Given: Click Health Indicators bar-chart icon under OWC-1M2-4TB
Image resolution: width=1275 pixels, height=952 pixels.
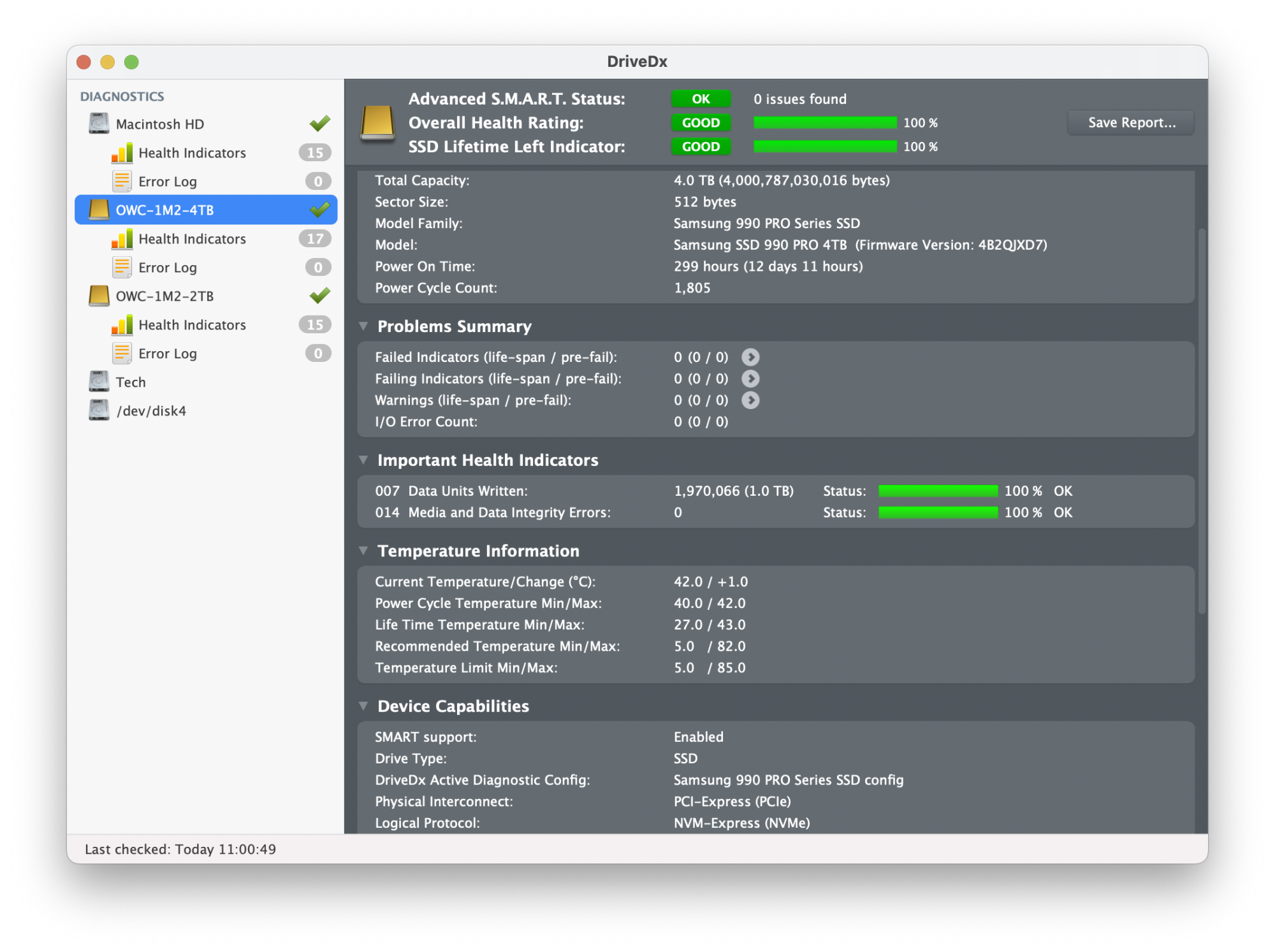Looking at the screenshot, I should [x=122, y=239].
